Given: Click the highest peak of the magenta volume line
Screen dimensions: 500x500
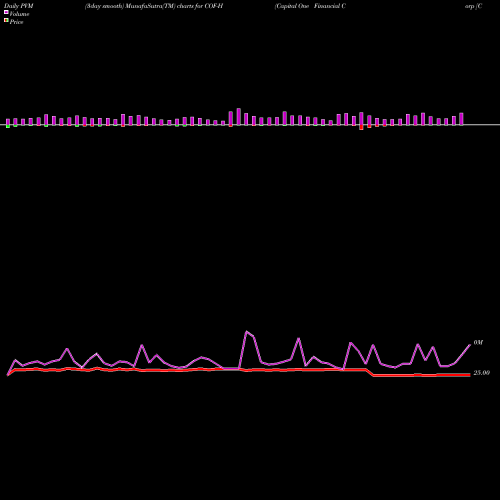Looking at the screenshot, I should click(247, 331).
